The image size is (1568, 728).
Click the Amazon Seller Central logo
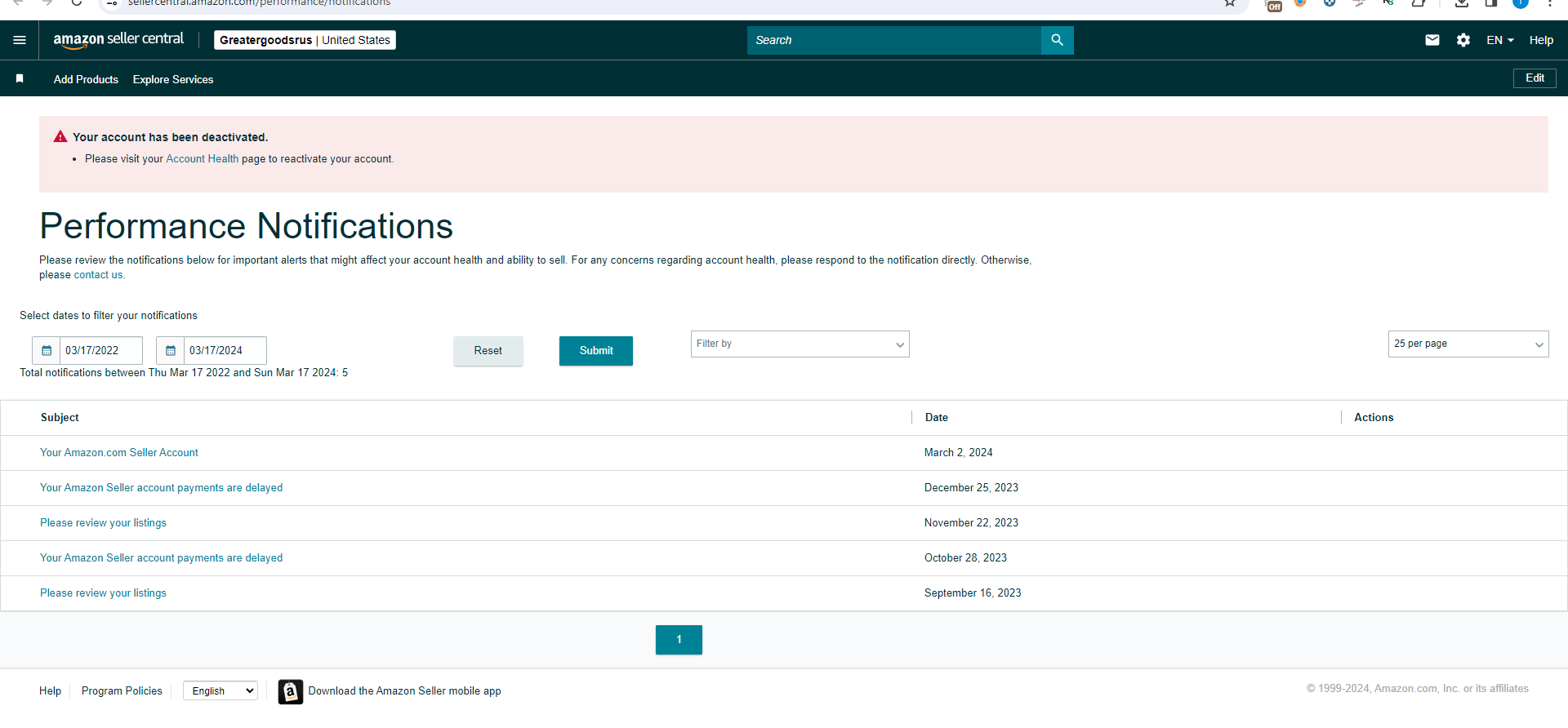click(118, 40)
